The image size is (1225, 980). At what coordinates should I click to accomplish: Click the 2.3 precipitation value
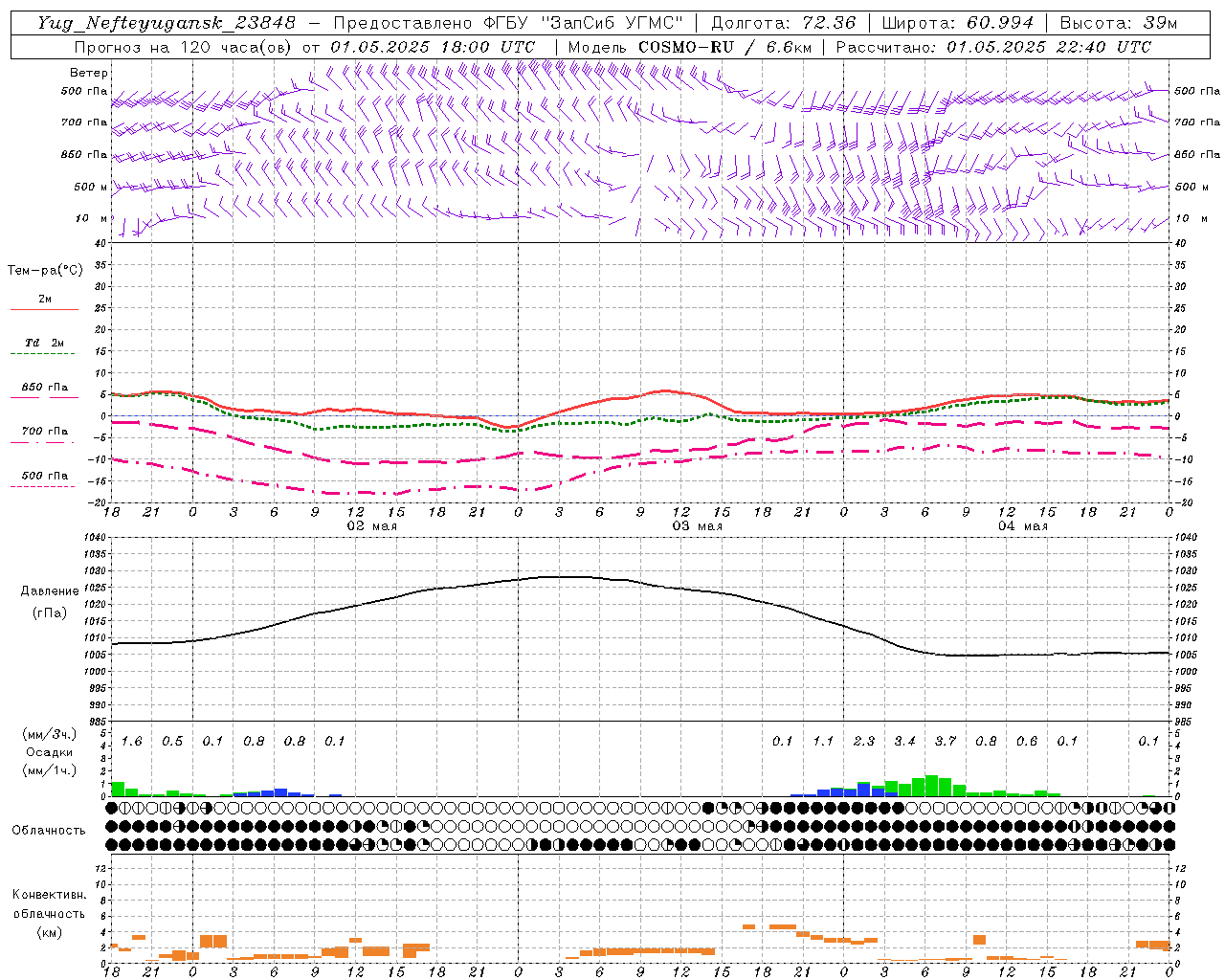pyautogui.click(x=864, y=742)
